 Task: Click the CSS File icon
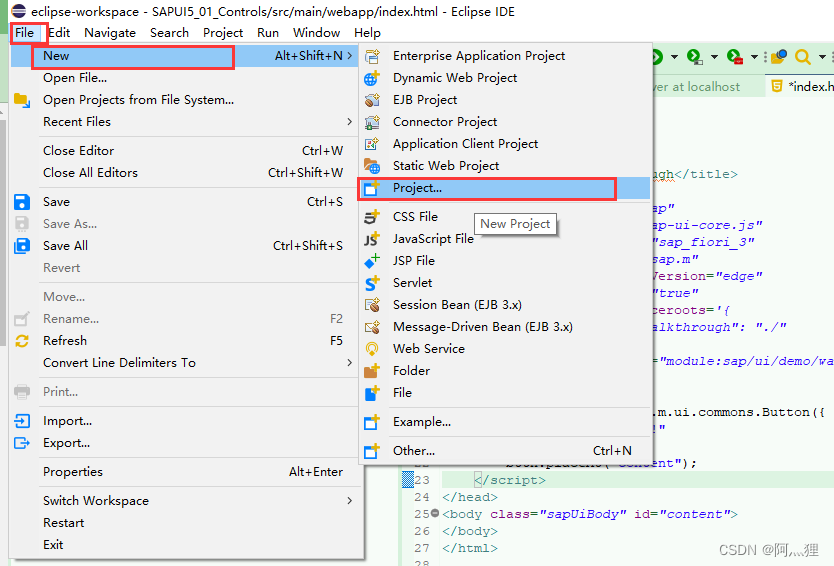372,217
